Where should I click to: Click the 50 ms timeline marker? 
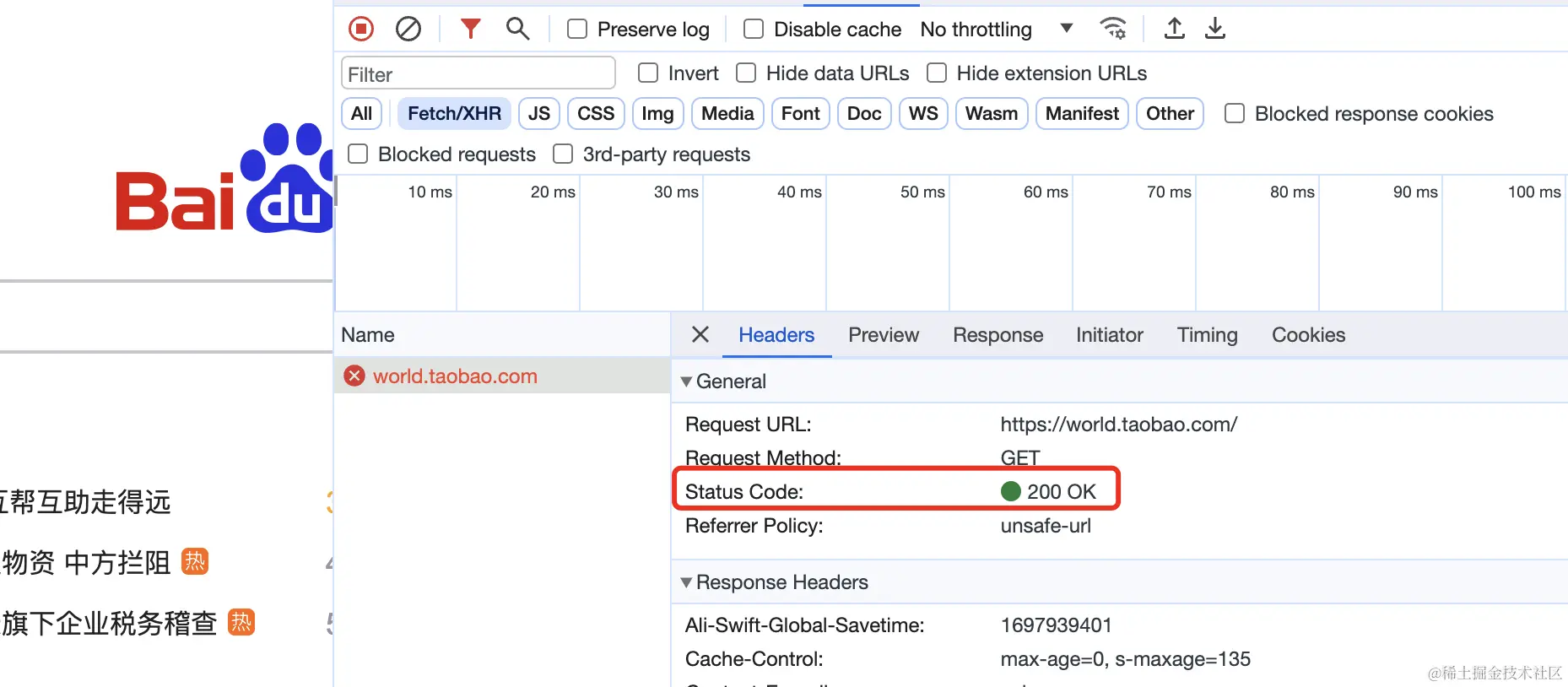[x=922, y=192]
